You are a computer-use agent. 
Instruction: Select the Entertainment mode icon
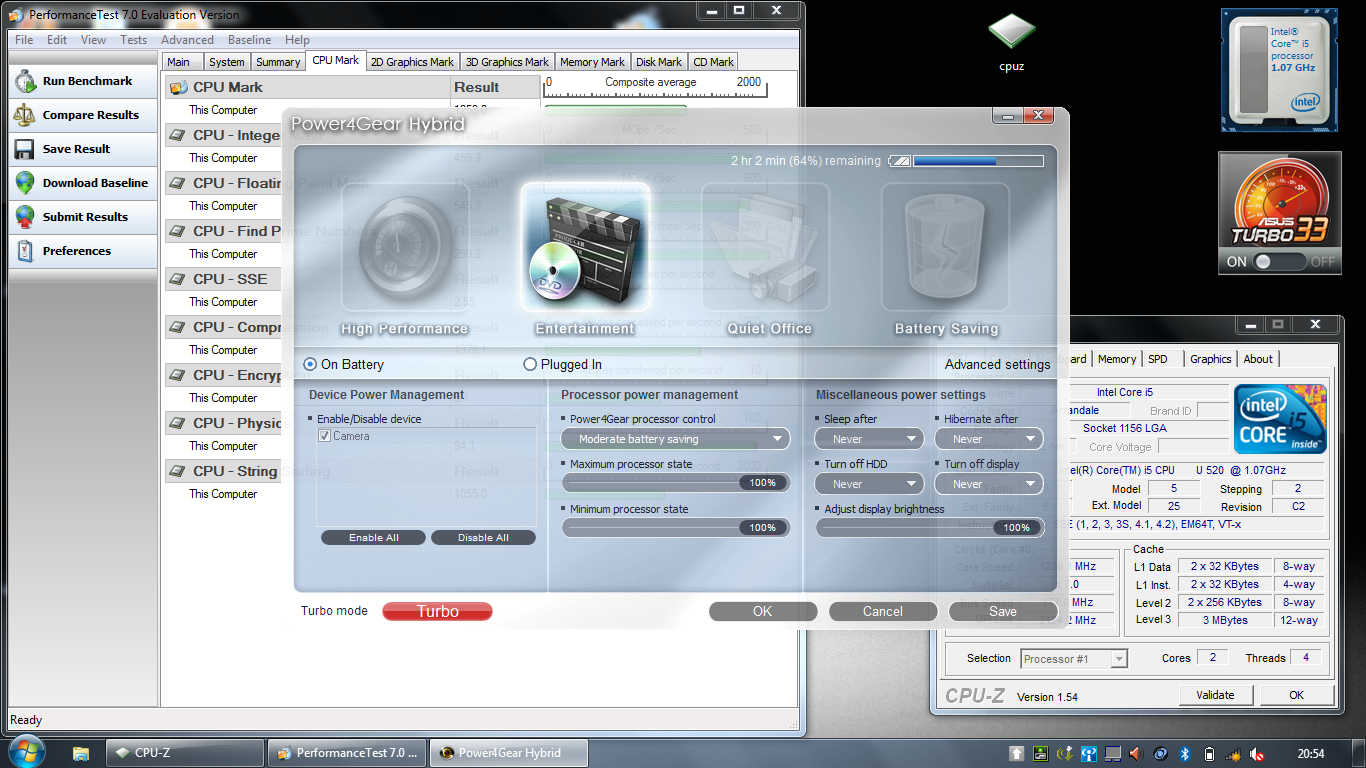pyautogui.click(x=585, y=247)
